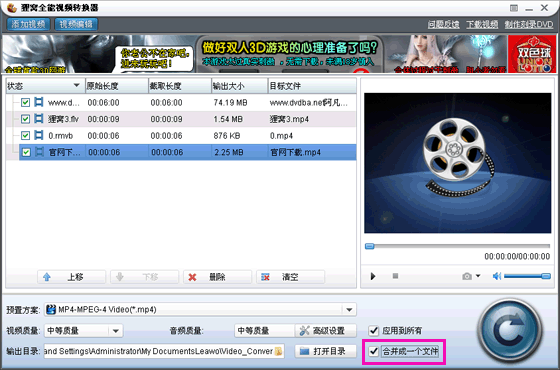Stop playback with the square stop icon

(395, 276)
